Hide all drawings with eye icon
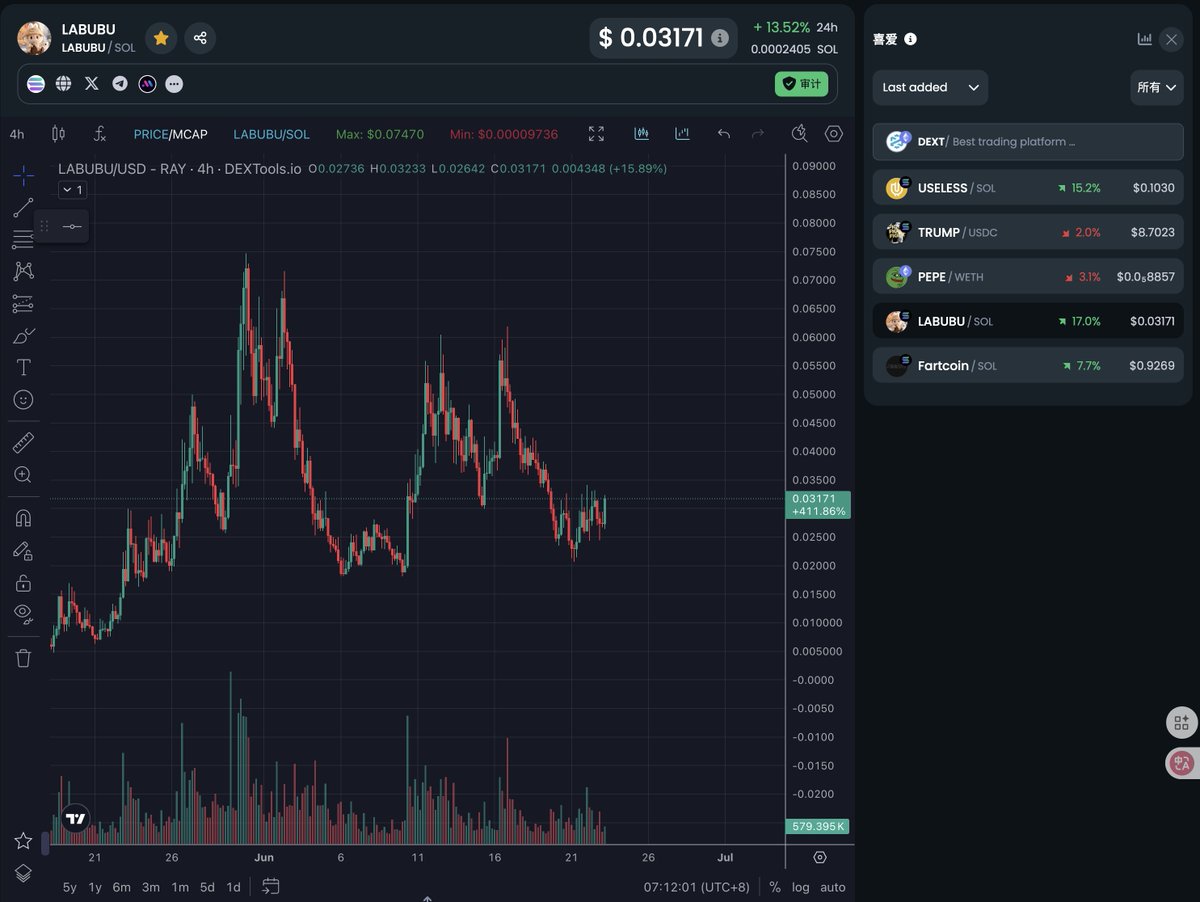Viewport: 1200px width, 902px height. pos(23,613)
